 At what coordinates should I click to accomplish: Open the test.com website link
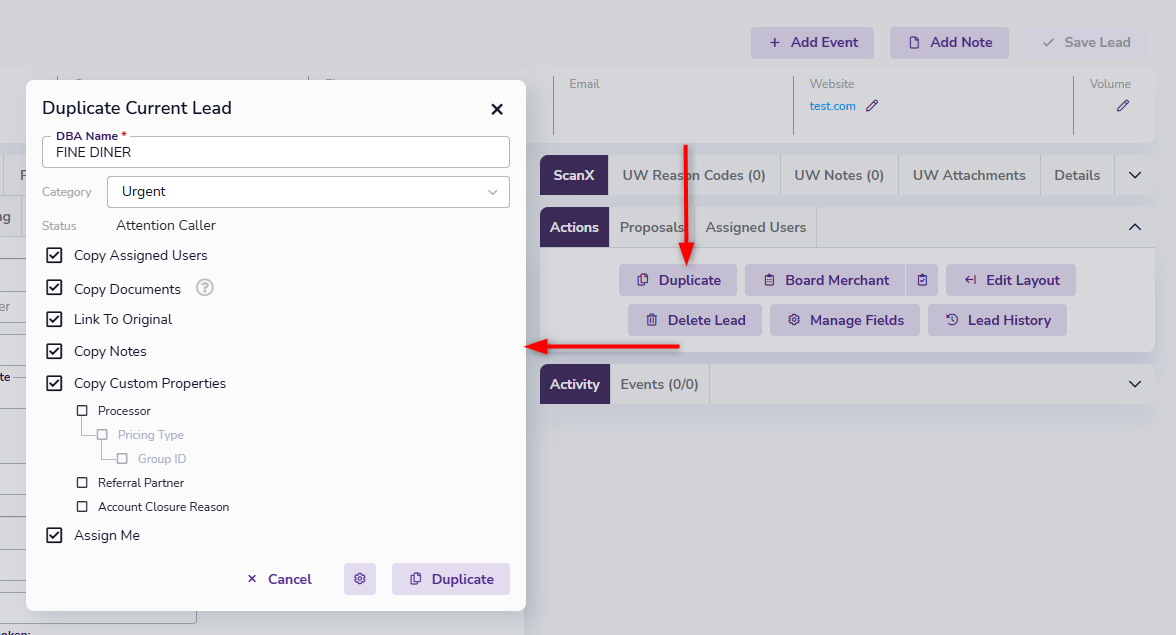(x=832, y=106)
